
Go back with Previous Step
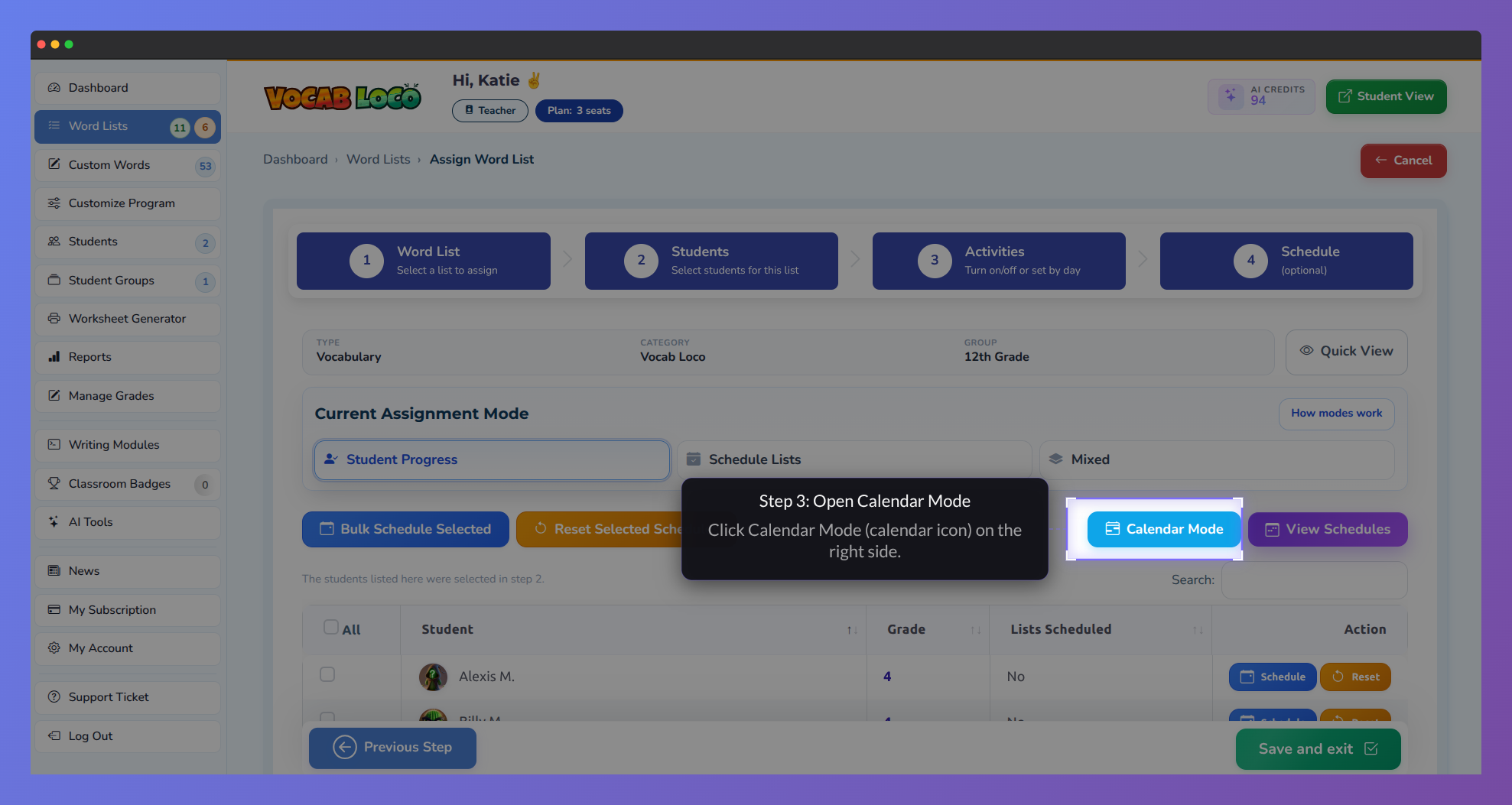(392, 748)
